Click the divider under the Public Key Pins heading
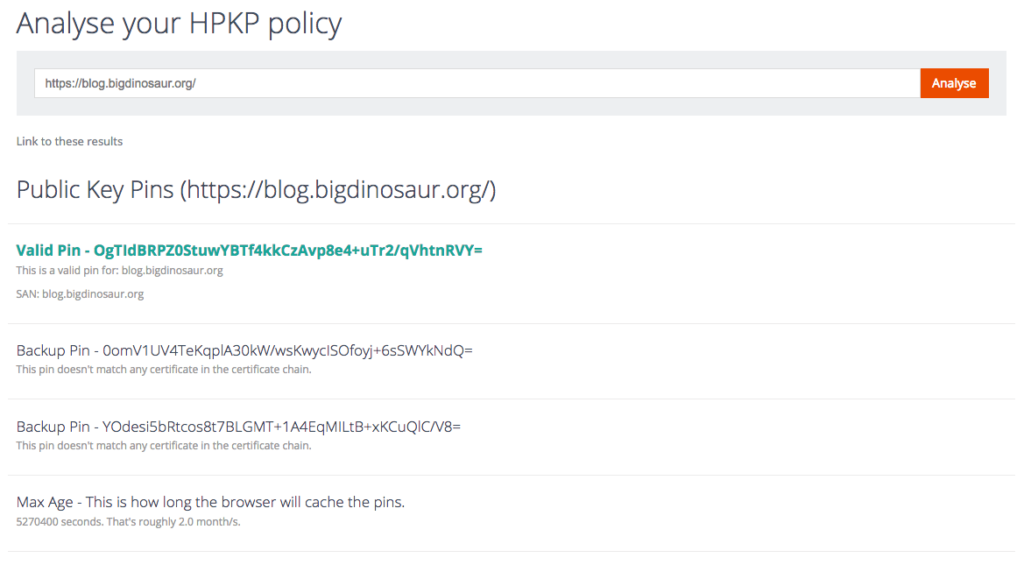1024x579 pixels. pyautogui.click(x=511, y=223)
